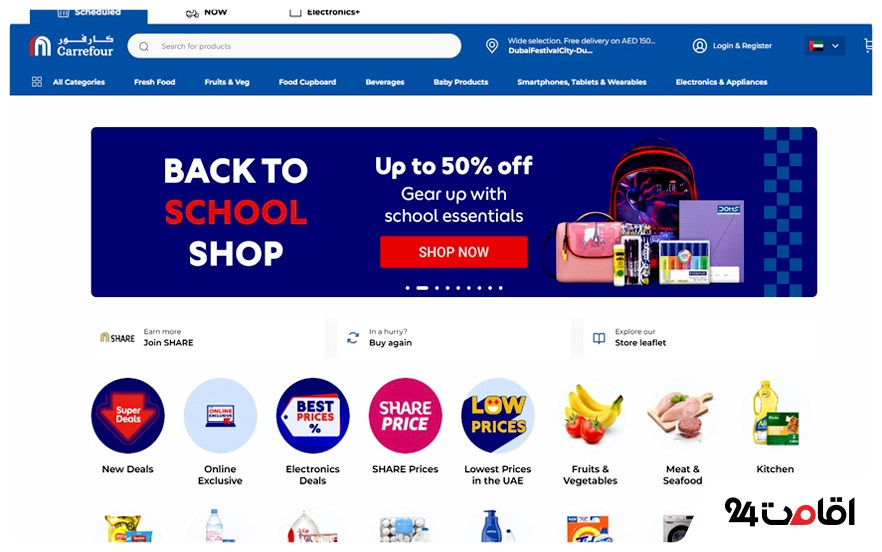Switch to the NOW delivery tab
This screenshot has width=882, height=552.
(206, 12)
